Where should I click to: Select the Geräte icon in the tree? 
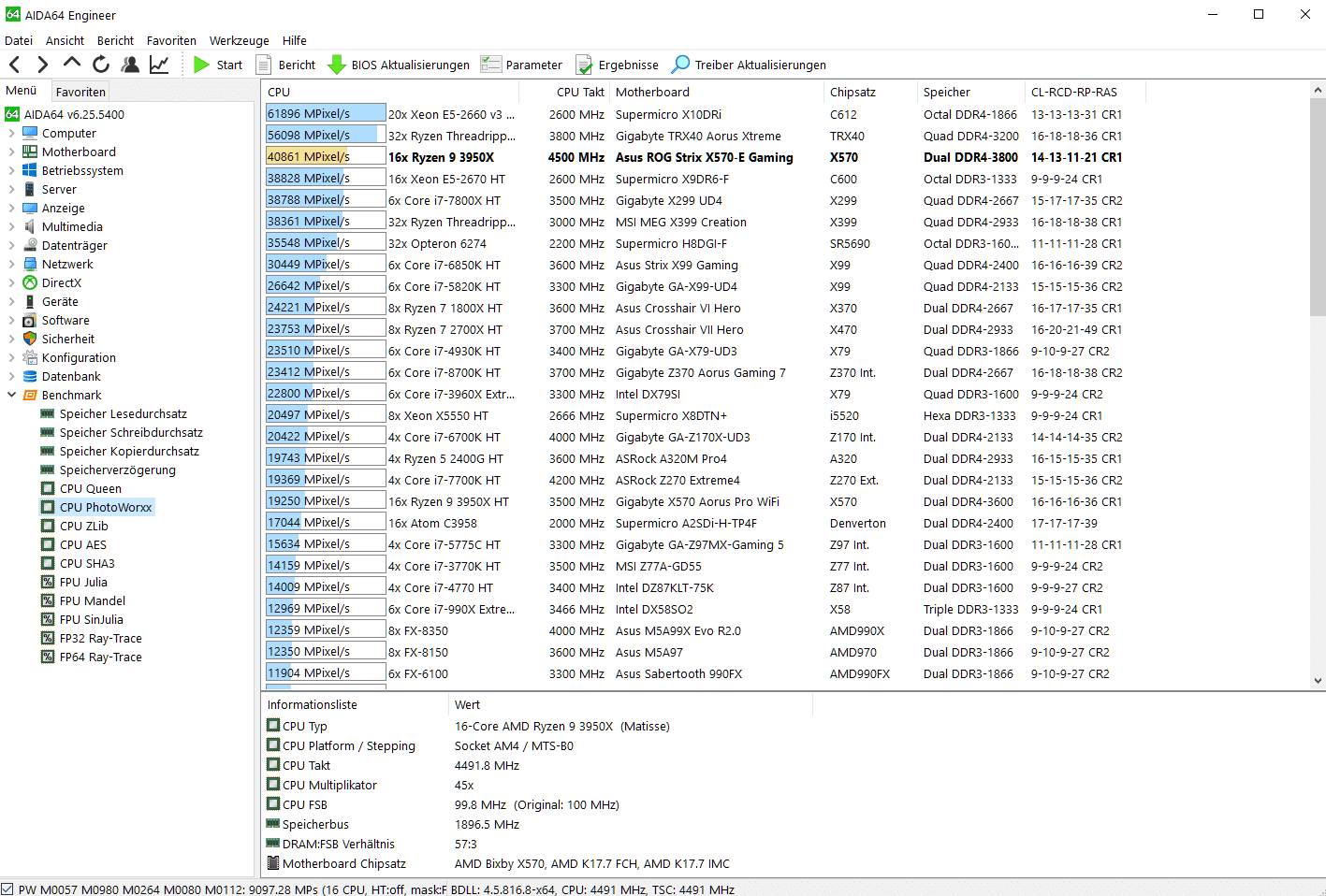click(x=30, y=301)
